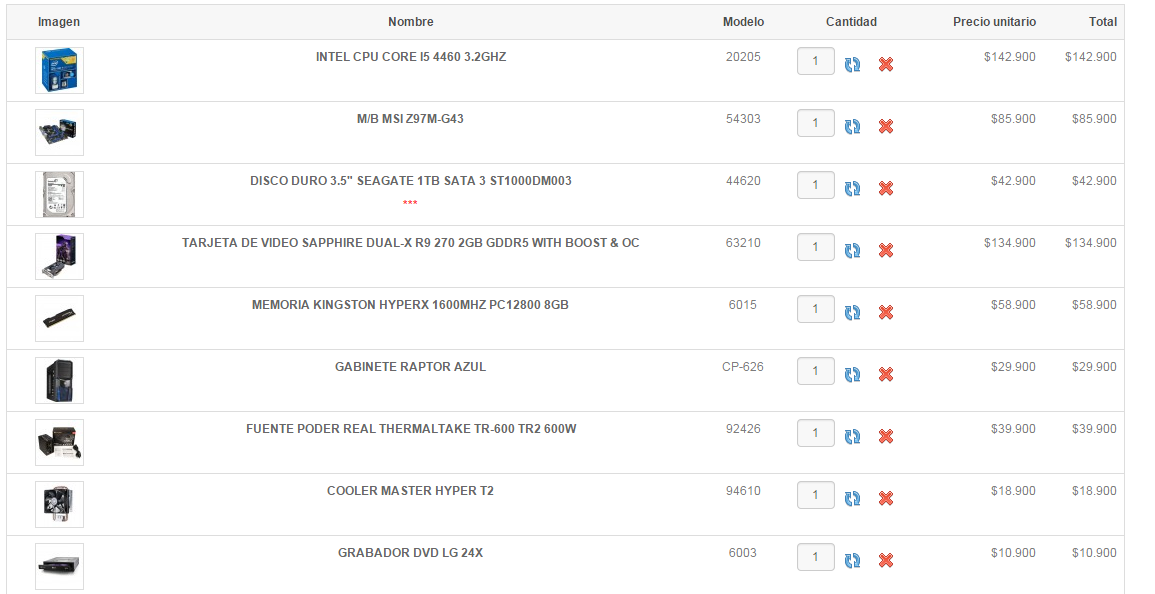
Task: Click the Imagen column header
Action: [59, 22]
